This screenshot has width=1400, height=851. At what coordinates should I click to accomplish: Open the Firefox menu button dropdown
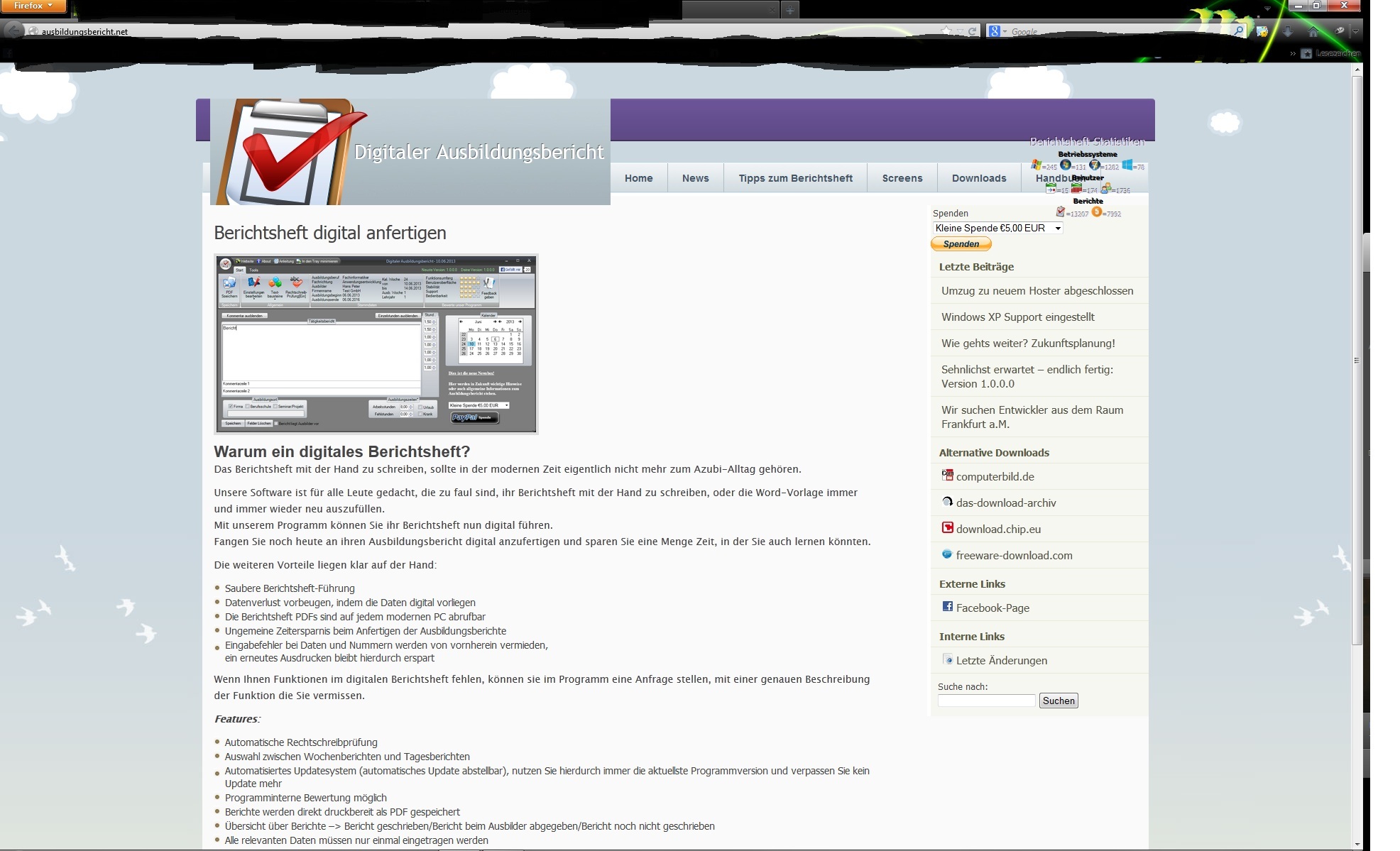click(33, 6)
